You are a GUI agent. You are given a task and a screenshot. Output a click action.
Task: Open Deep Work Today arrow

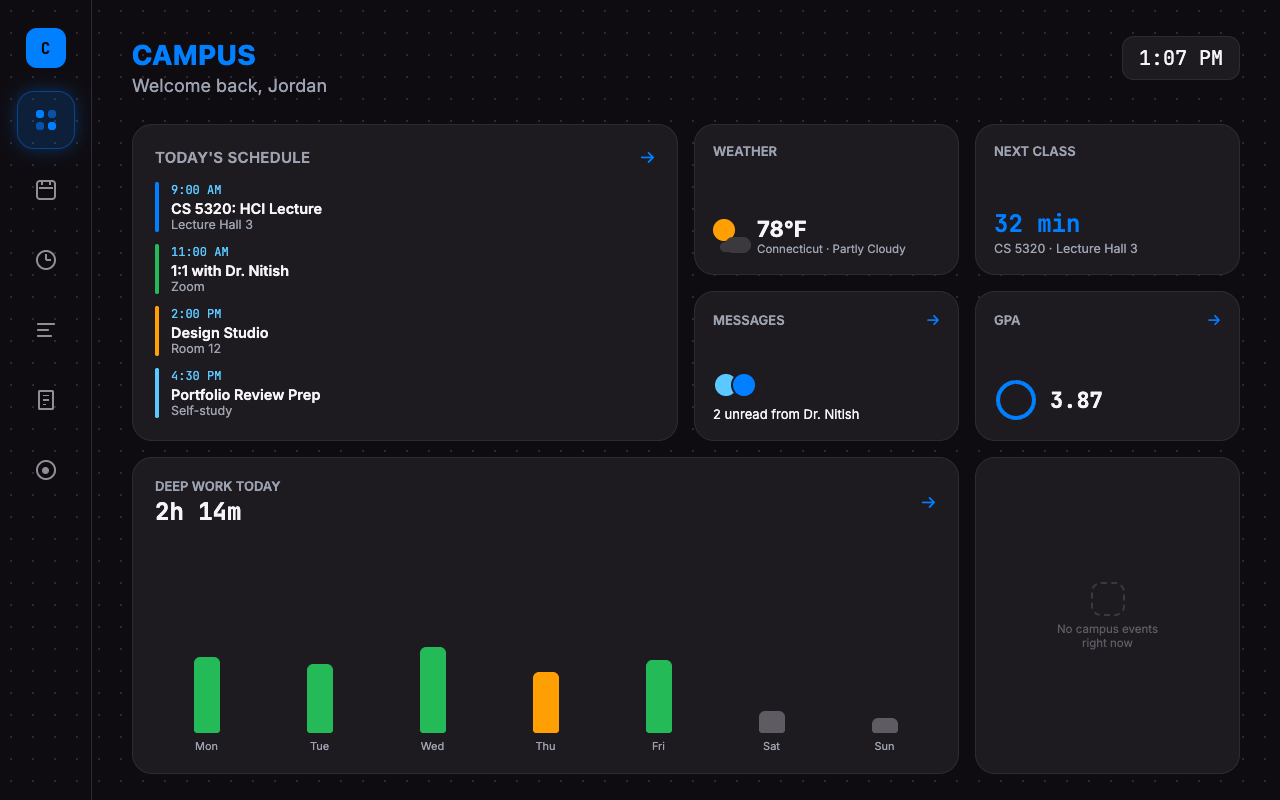(x=928, y=502)
